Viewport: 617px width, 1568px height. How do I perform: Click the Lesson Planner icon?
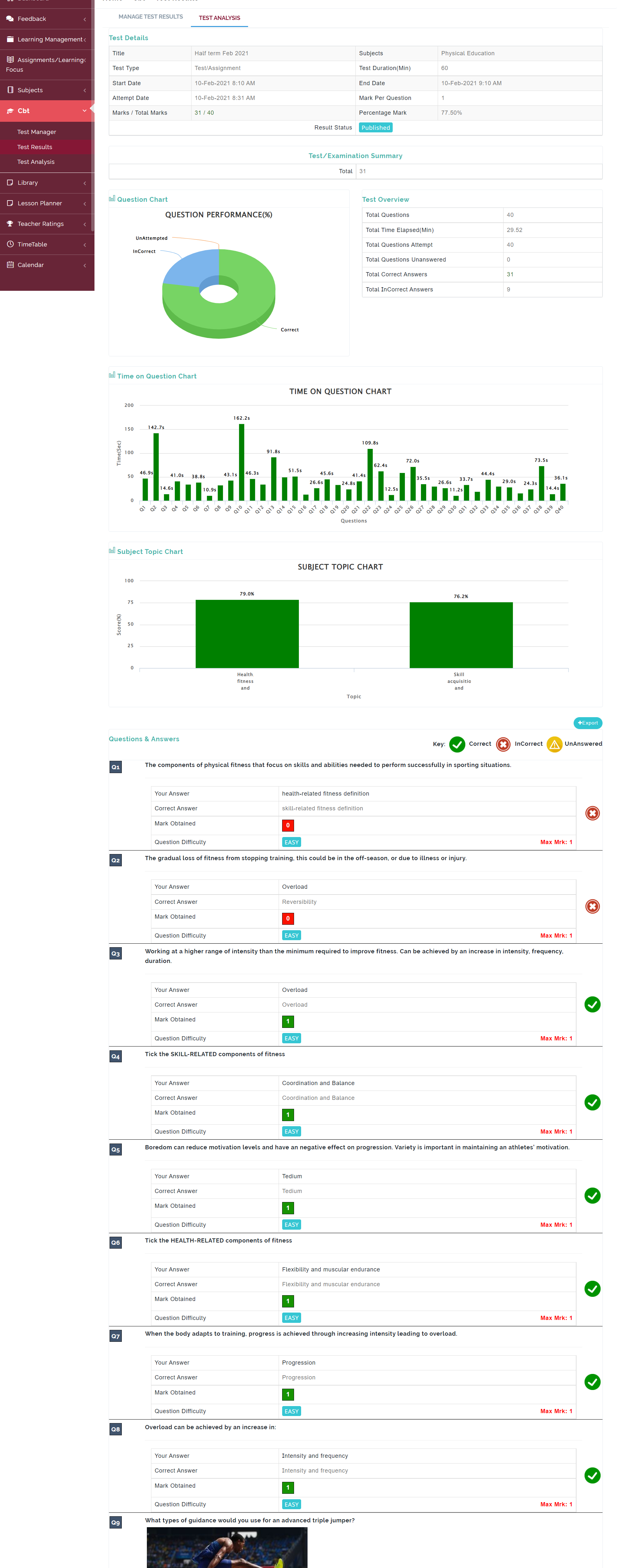click(x=10, y=203)
